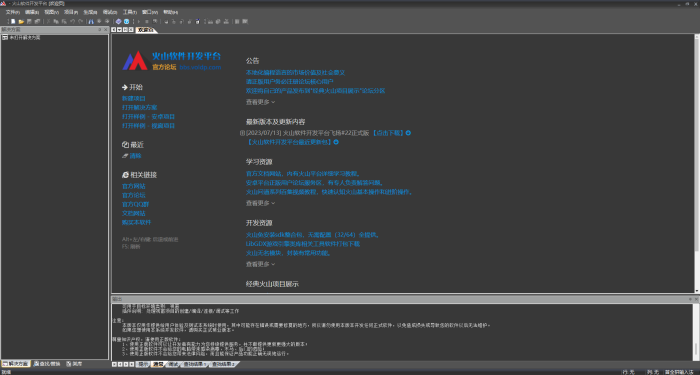
Task: Expand 查看更多 under 公告 section
Action: tap(260, 102)
